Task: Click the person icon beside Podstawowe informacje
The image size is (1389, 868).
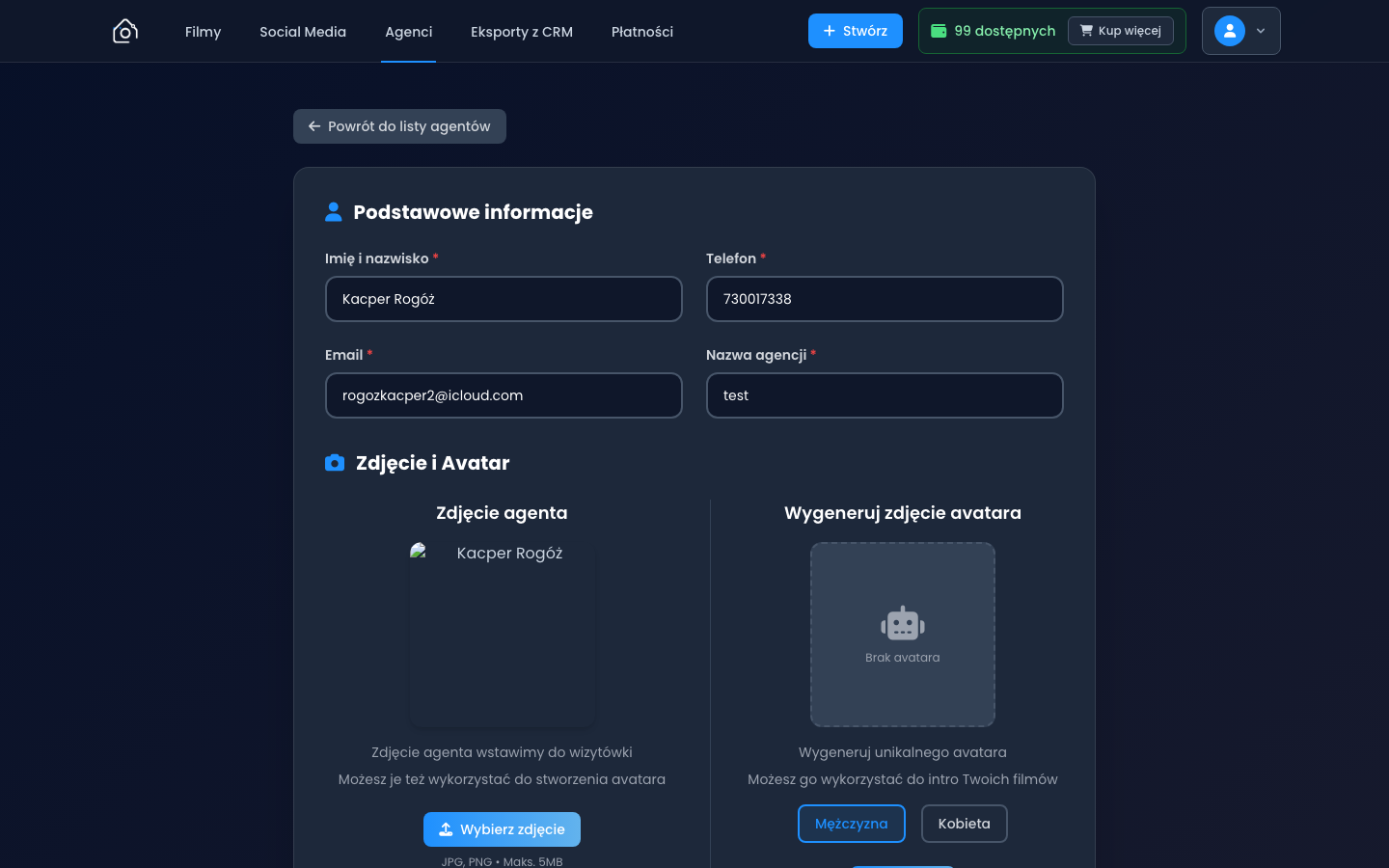Action: pyautogui.click(x=334, y=212)
